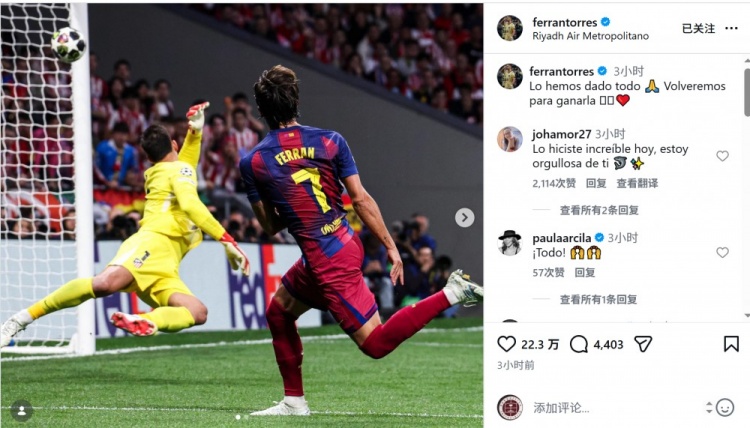The width and height of the screenshot is (750, 428).
Task: Like the post with the heart icon
Action: pyautogui.click(x=507, y=344)
